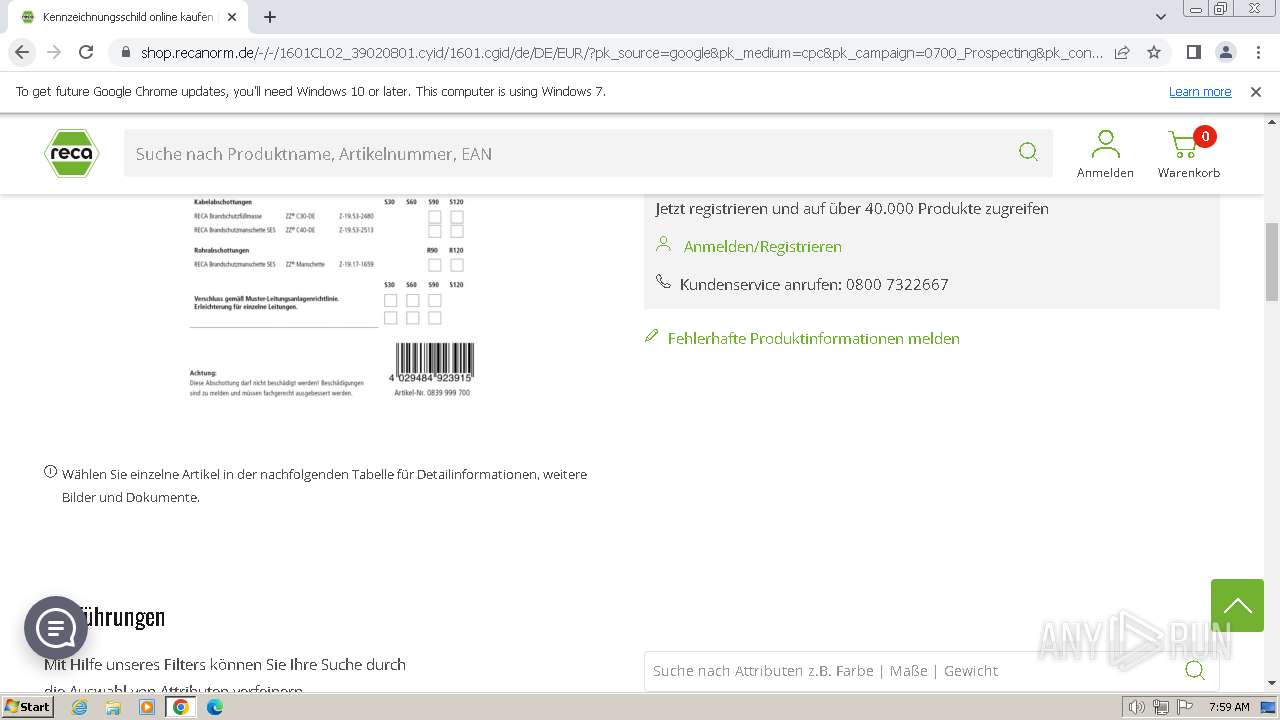Open Internet Explorer from the taskbar
Screen dimensions: 1280x720
[x=79, y=707]
